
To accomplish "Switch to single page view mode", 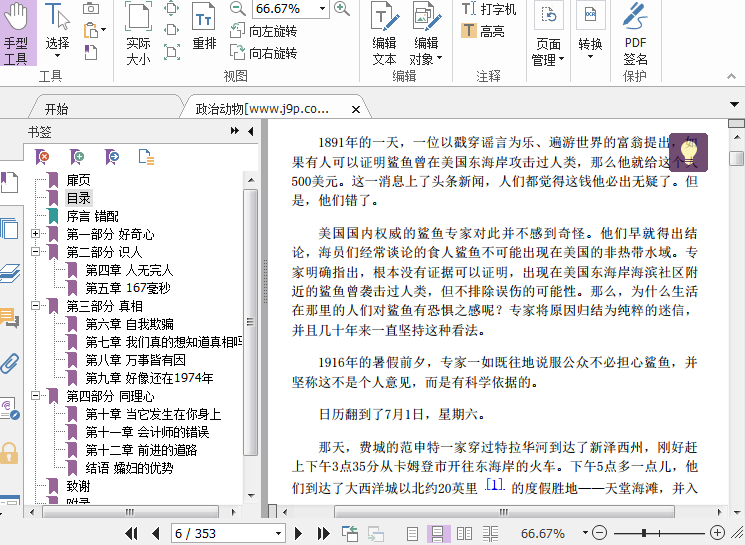I will pyautogui.click(x=412, y=534).
